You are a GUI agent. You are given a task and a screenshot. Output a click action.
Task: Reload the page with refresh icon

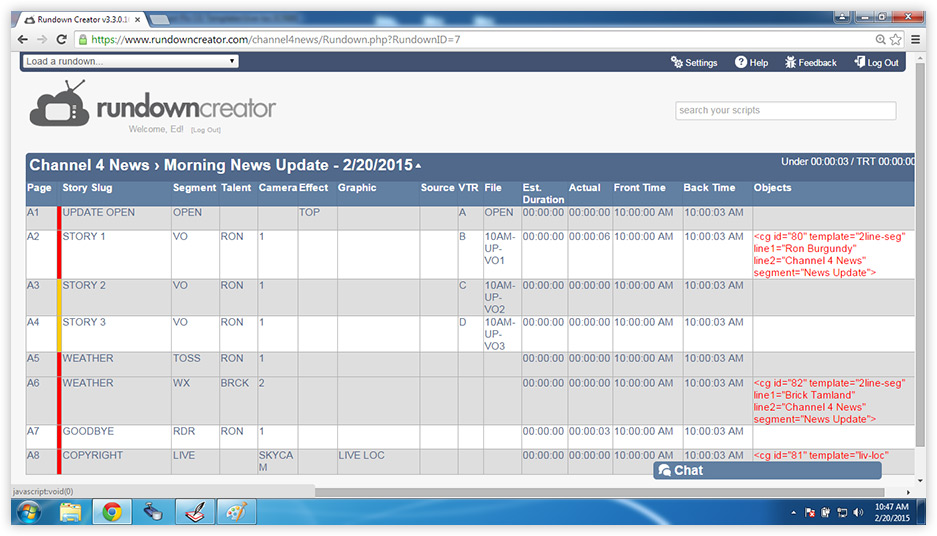61,39
